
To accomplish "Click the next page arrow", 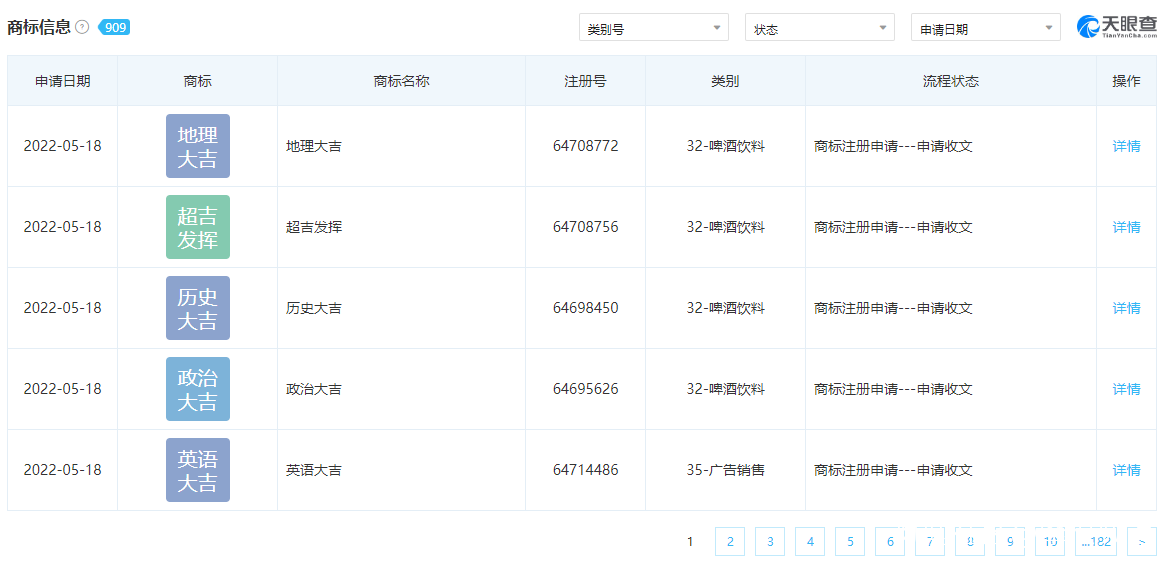I will (1141, 542).
